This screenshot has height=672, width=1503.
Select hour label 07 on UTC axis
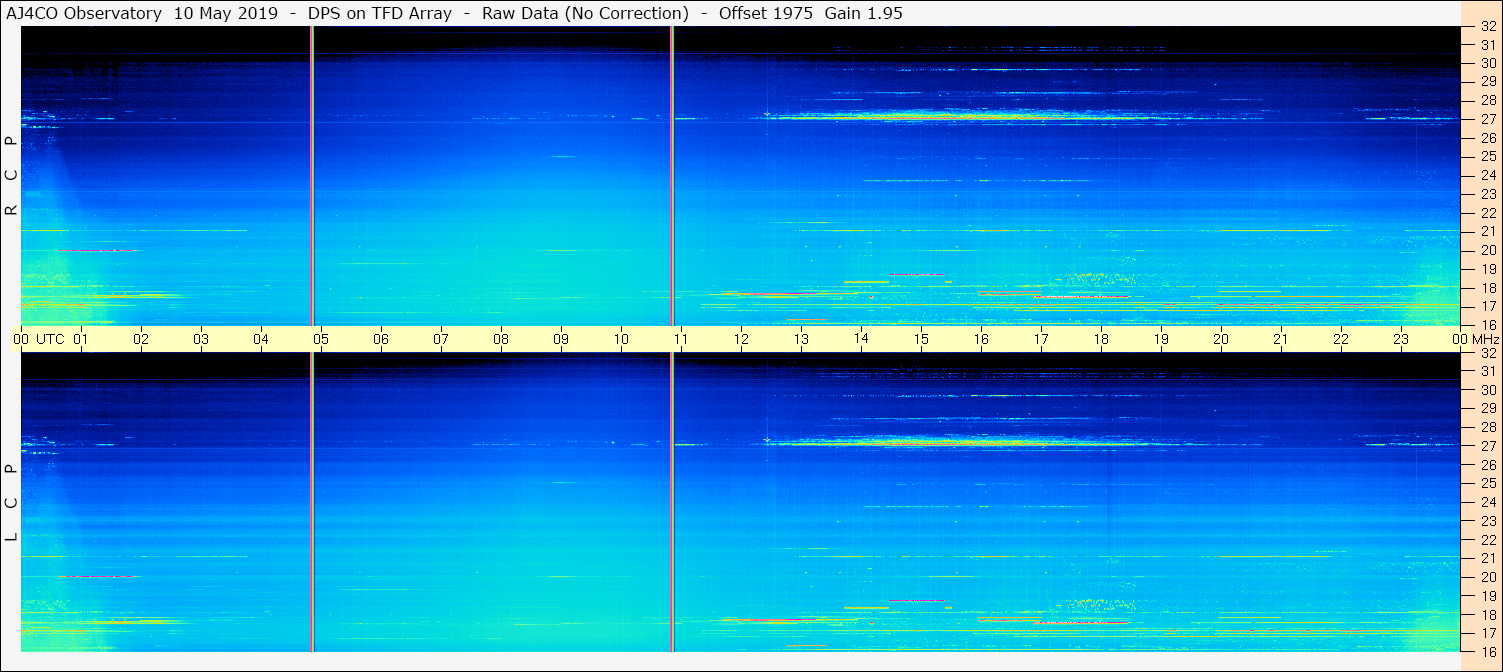click(441, 339)
